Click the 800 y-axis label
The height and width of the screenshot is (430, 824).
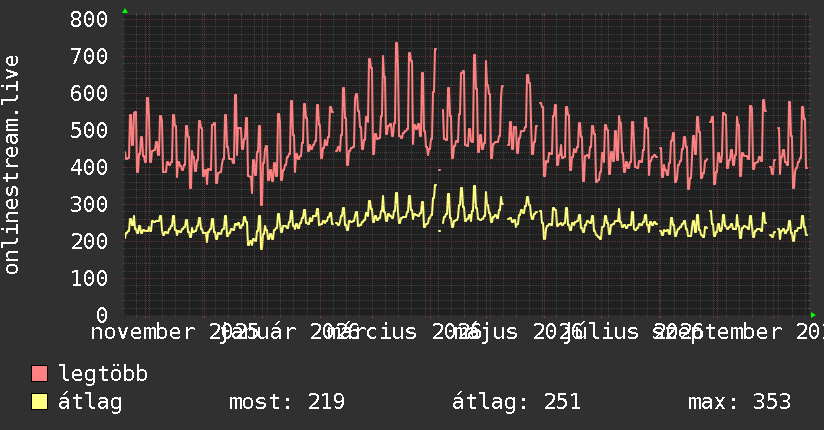pos(89,19)
